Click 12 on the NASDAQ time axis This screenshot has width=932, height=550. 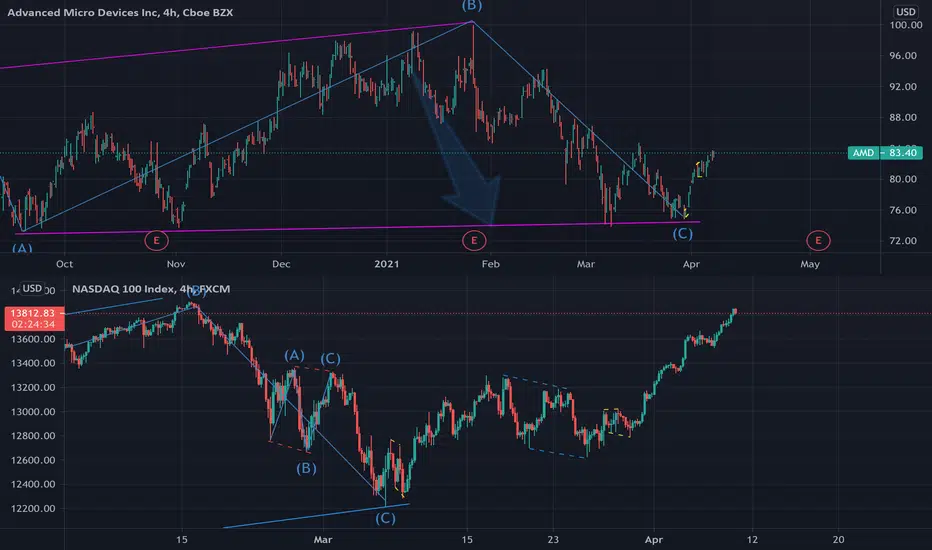(752, 540)
